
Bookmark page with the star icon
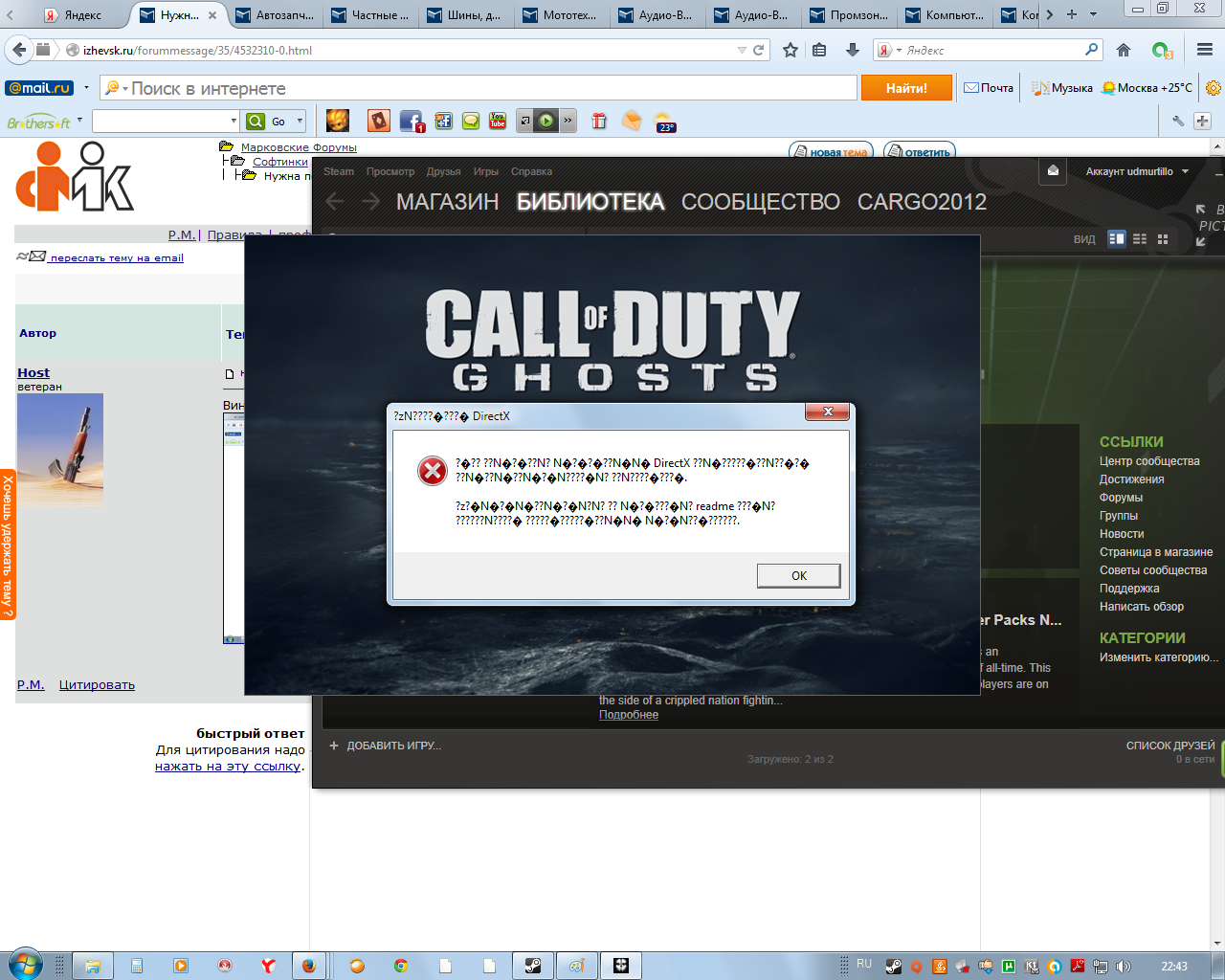point(791,50)
